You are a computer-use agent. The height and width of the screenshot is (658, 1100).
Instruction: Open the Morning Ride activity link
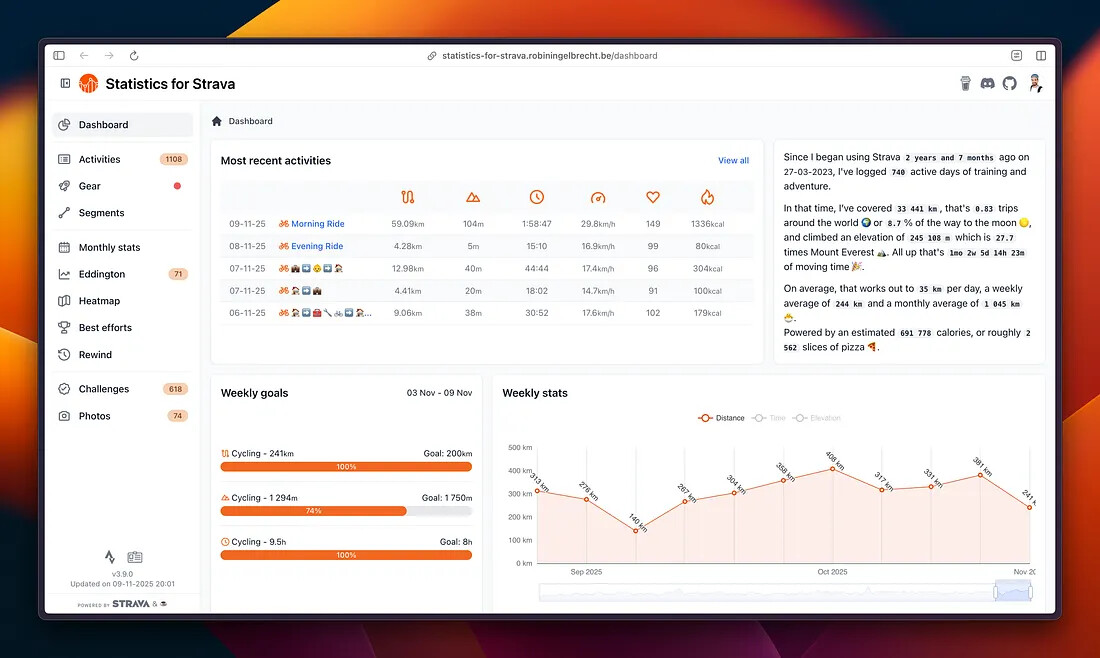pyautogui.click(x=317, y=224)
